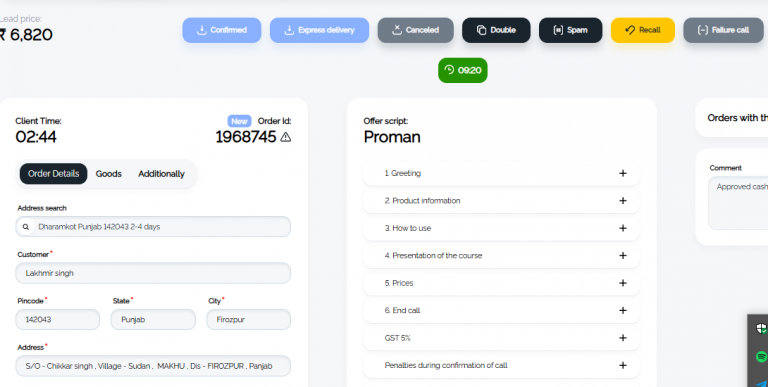Click the Address input field

(x=153, y=366)
